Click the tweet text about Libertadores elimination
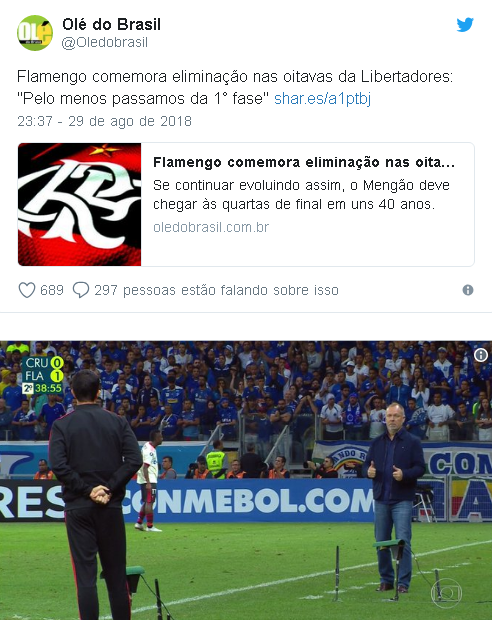 (235, 87)
